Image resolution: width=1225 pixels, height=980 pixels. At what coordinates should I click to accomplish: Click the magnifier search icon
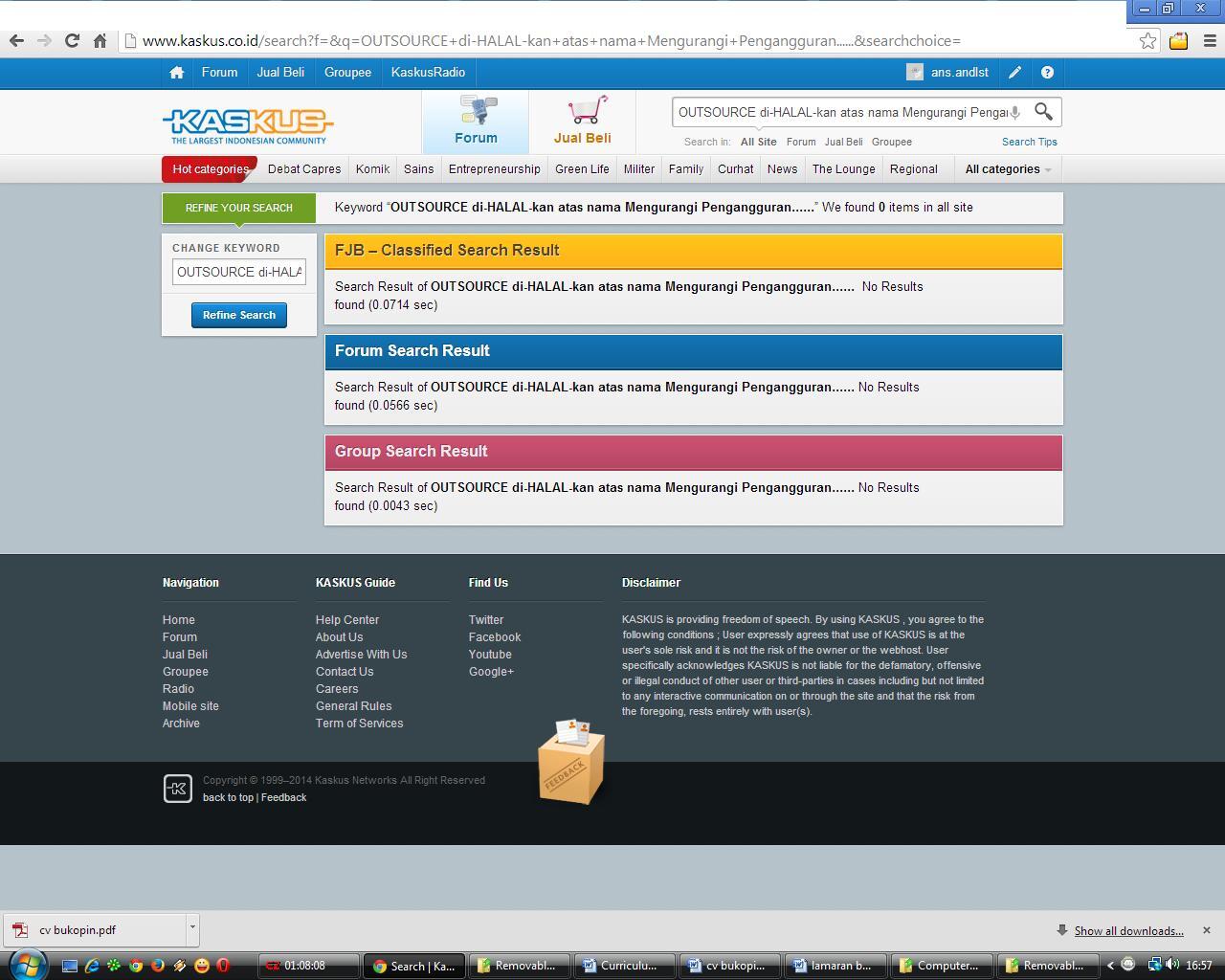pos(1043,112)
